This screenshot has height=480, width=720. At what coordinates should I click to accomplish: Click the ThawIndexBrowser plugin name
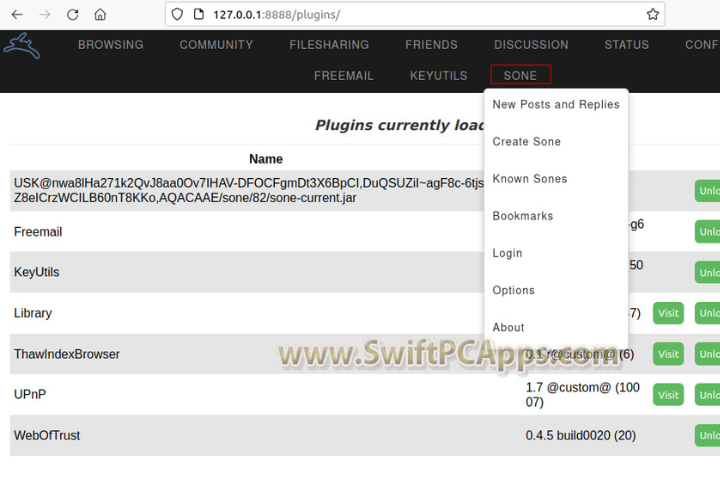tap(67, 354)
